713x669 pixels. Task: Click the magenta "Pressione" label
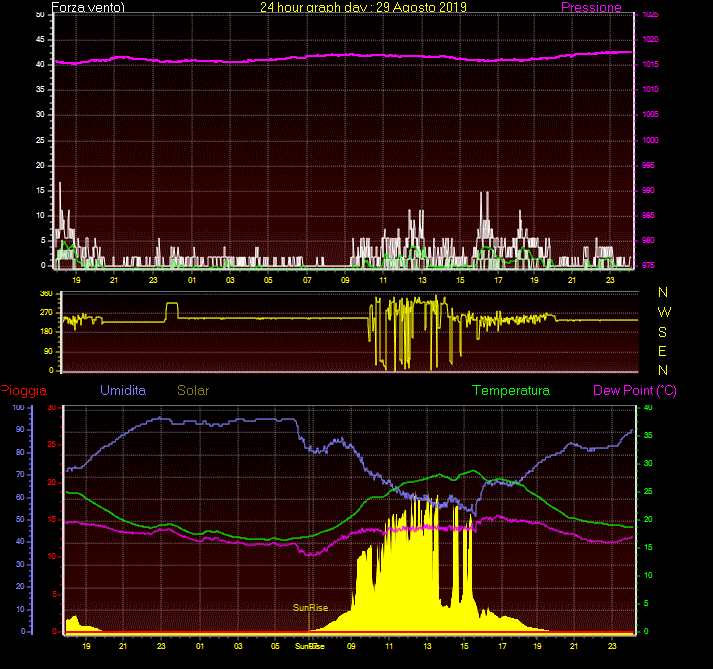click(x=591, y=7)
